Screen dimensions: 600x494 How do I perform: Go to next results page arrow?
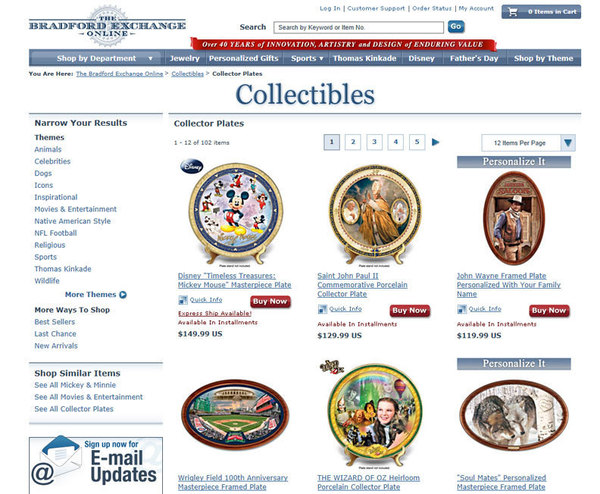pyautogui.click(x=435, y=142)
